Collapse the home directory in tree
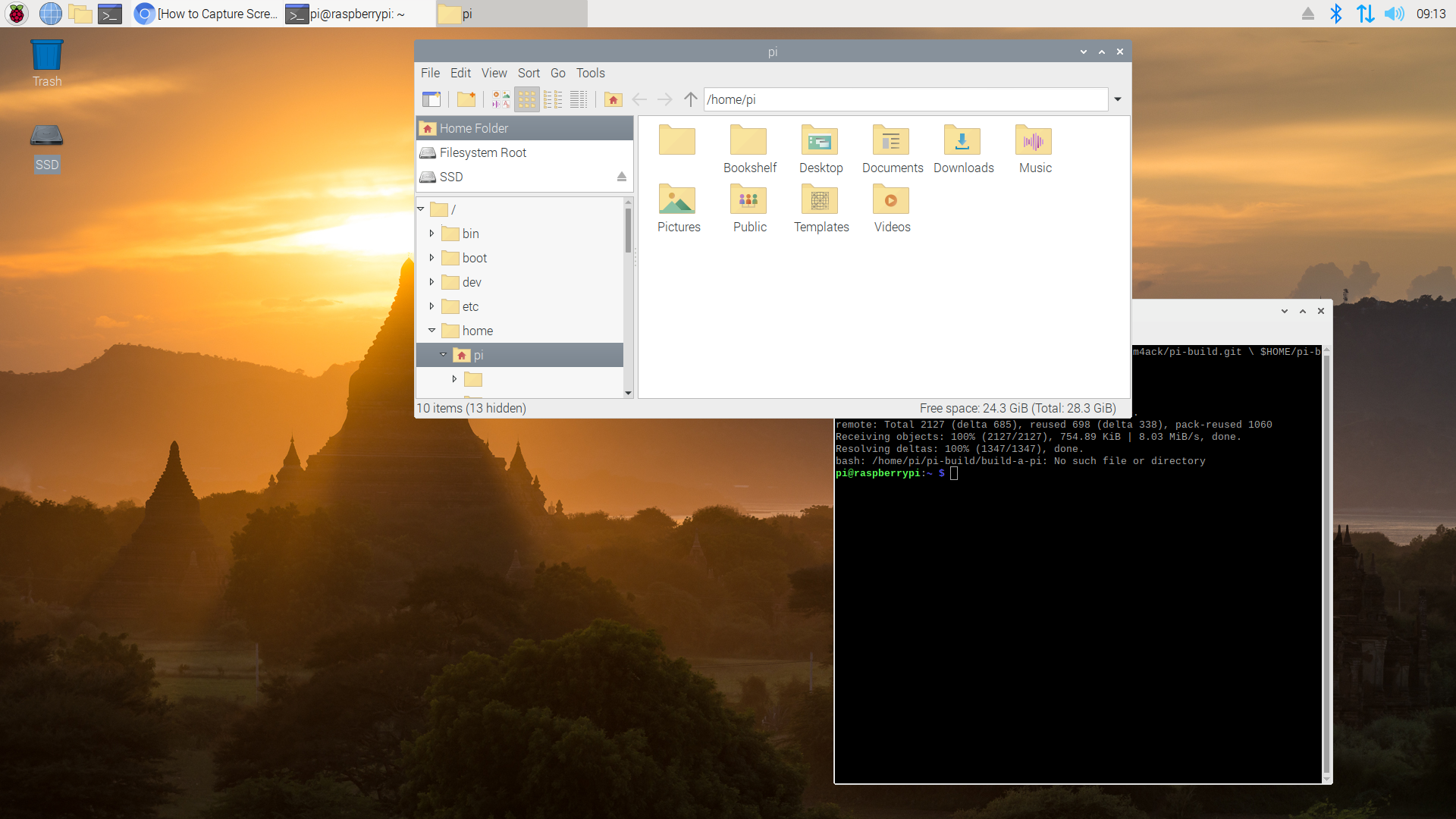Screen dimensions: 1456x819 (x=431, y=331)
